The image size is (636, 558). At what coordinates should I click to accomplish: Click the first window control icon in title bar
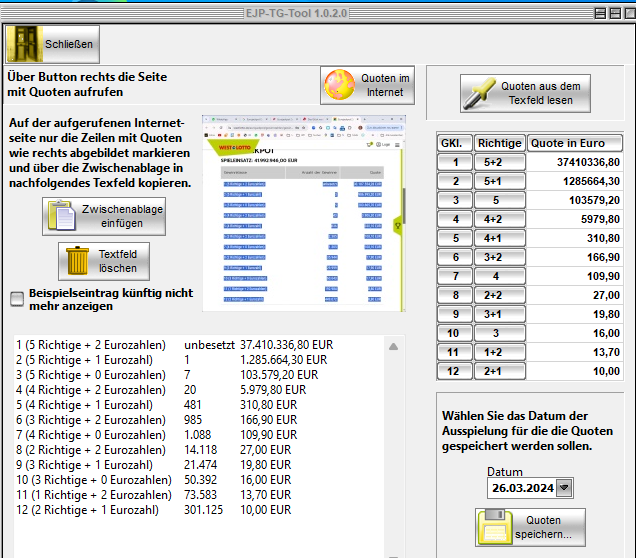pos(600,13)
